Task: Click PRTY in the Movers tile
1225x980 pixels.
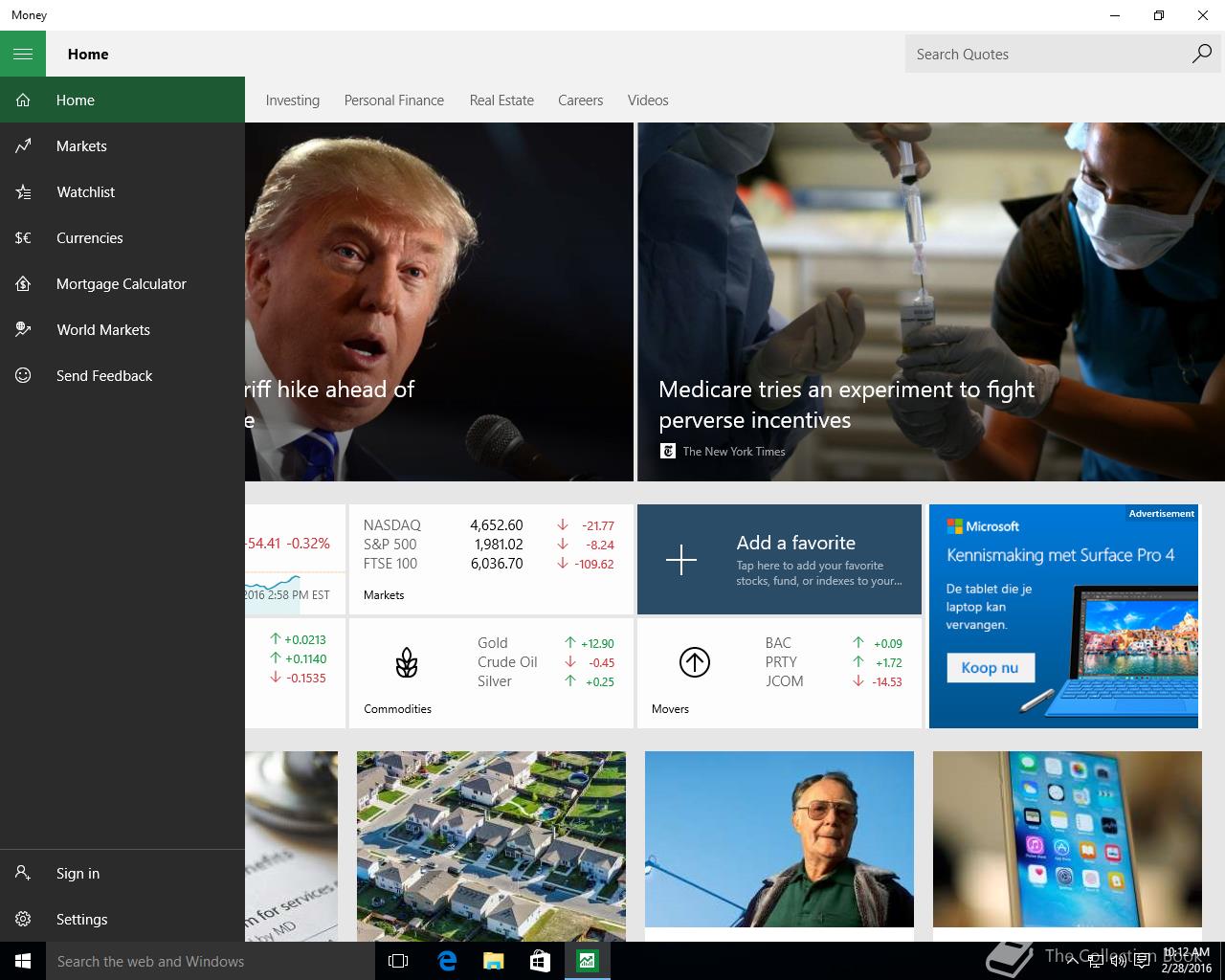Action: tap(781, 662)
